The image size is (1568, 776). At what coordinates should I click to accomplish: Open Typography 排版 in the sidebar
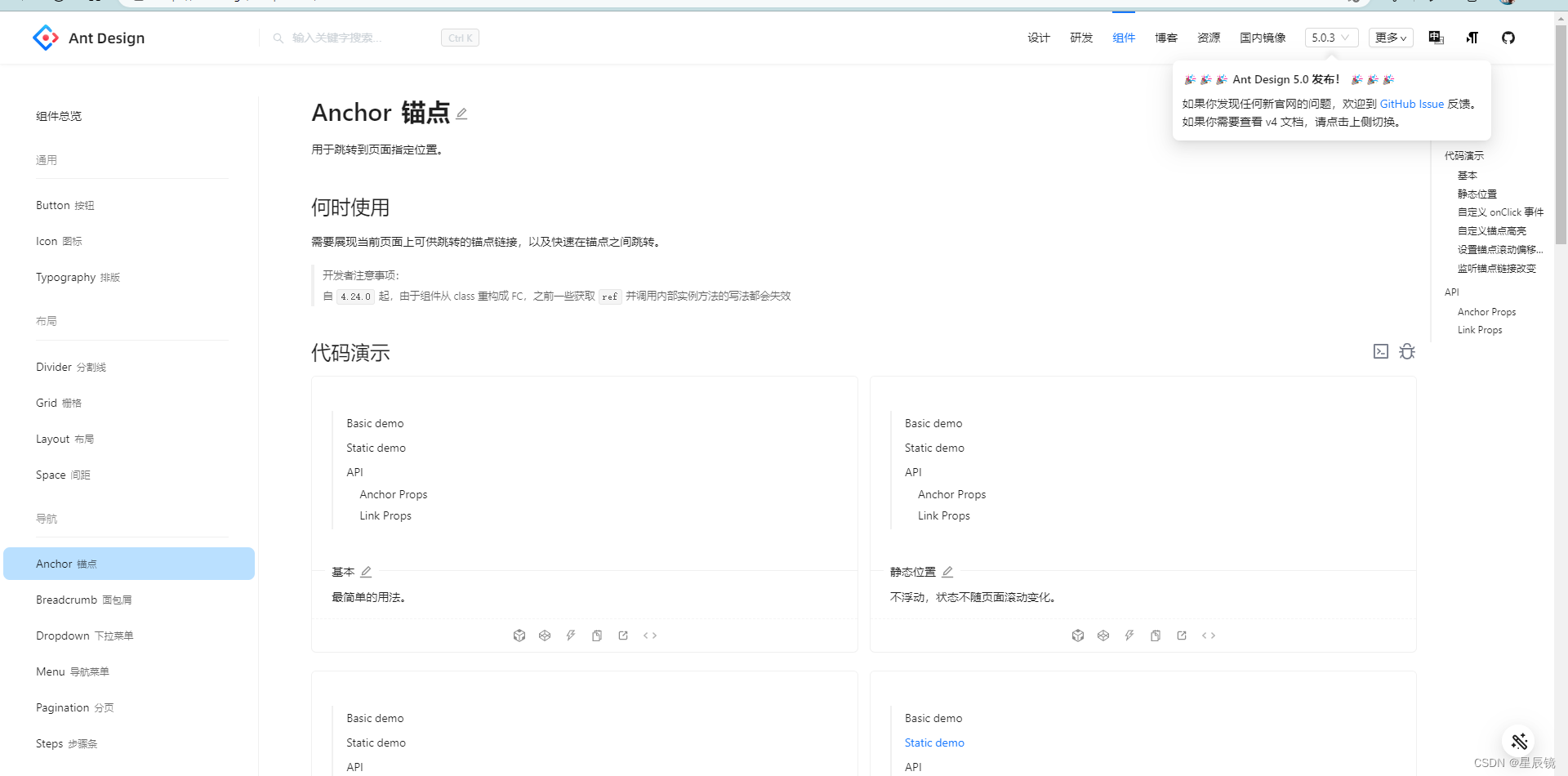click(129, 277)
